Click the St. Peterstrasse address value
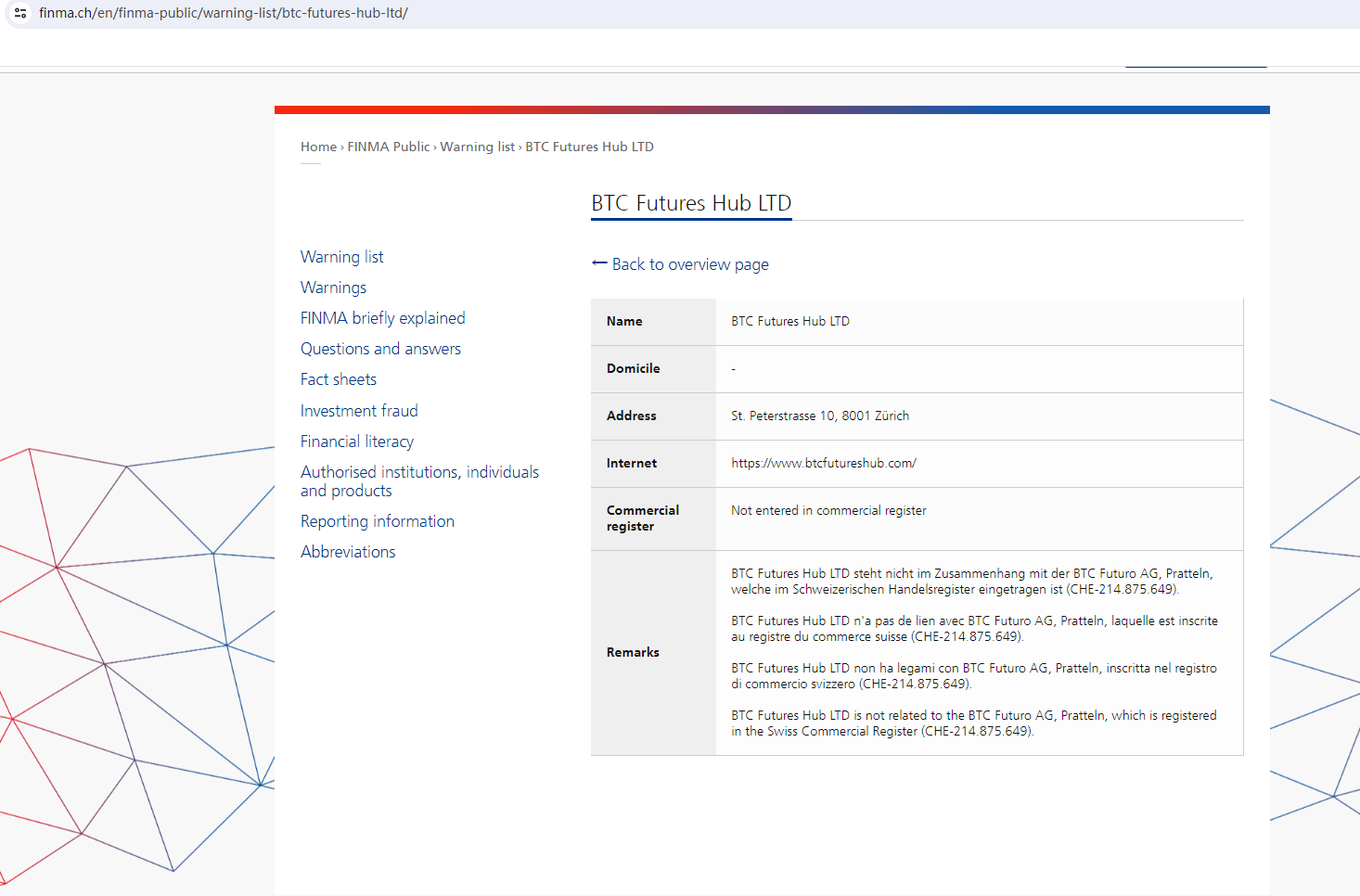The height and width of the screenshot is (896, 1360). tap(819, 416)
